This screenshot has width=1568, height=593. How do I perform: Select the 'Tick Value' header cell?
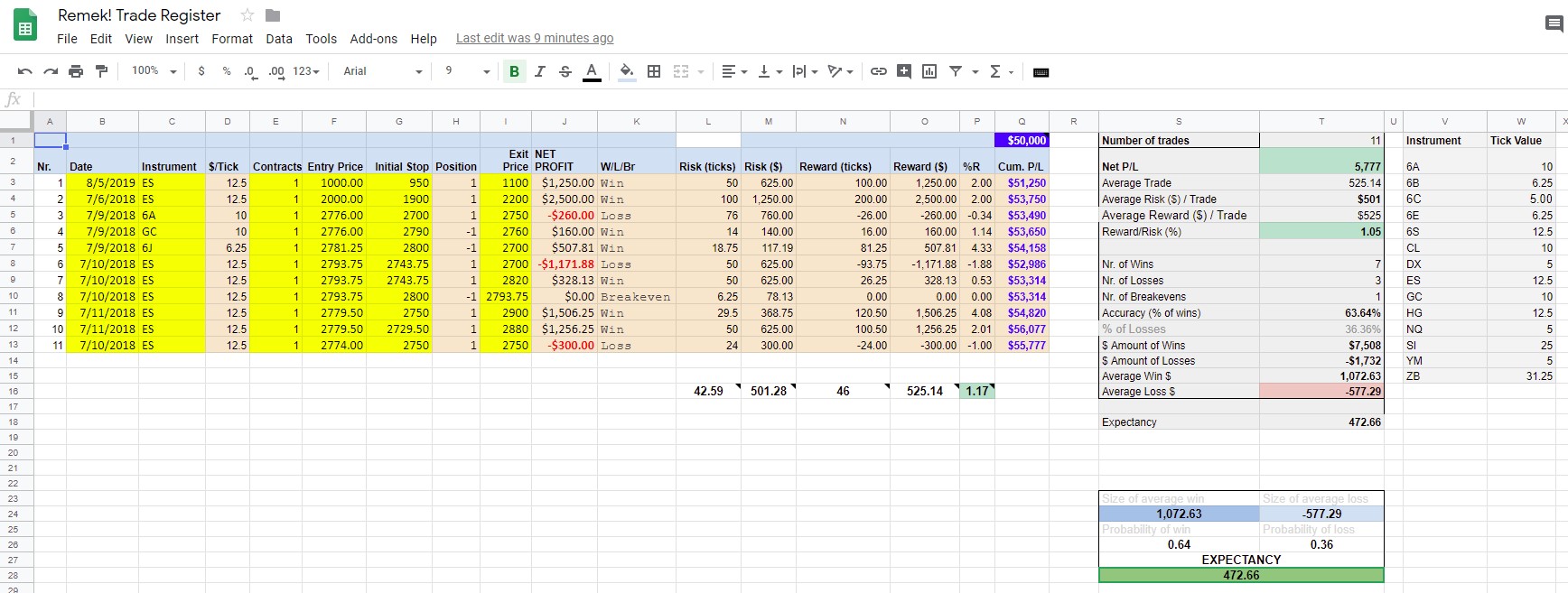tap(1521, 140)
